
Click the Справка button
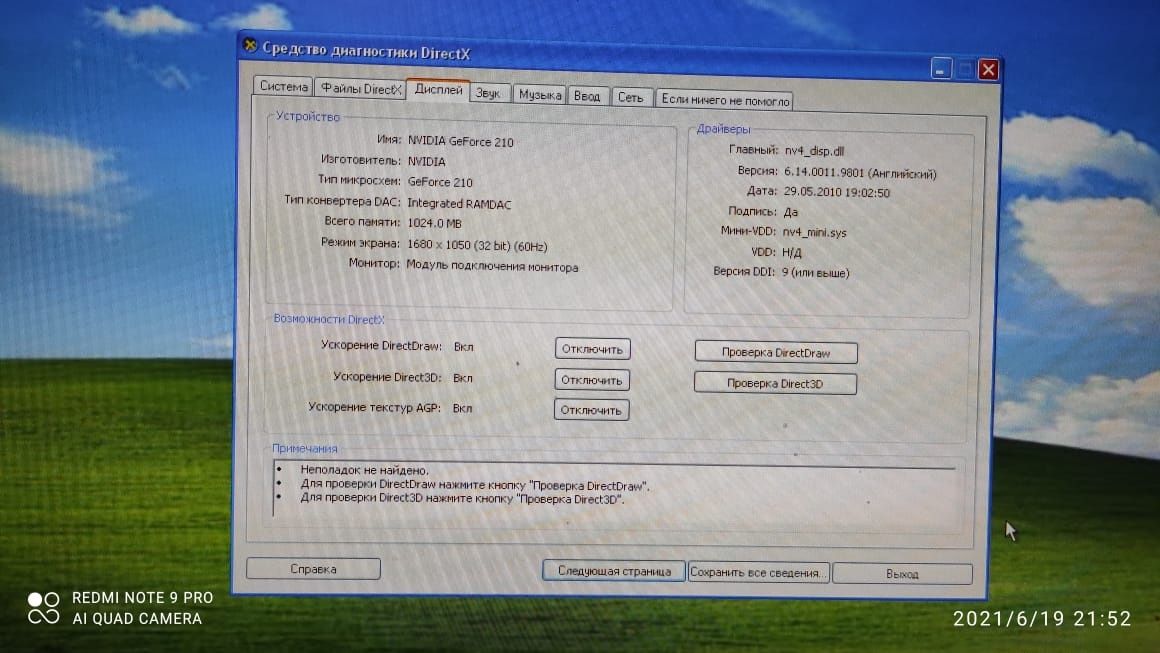pos(314,569)
